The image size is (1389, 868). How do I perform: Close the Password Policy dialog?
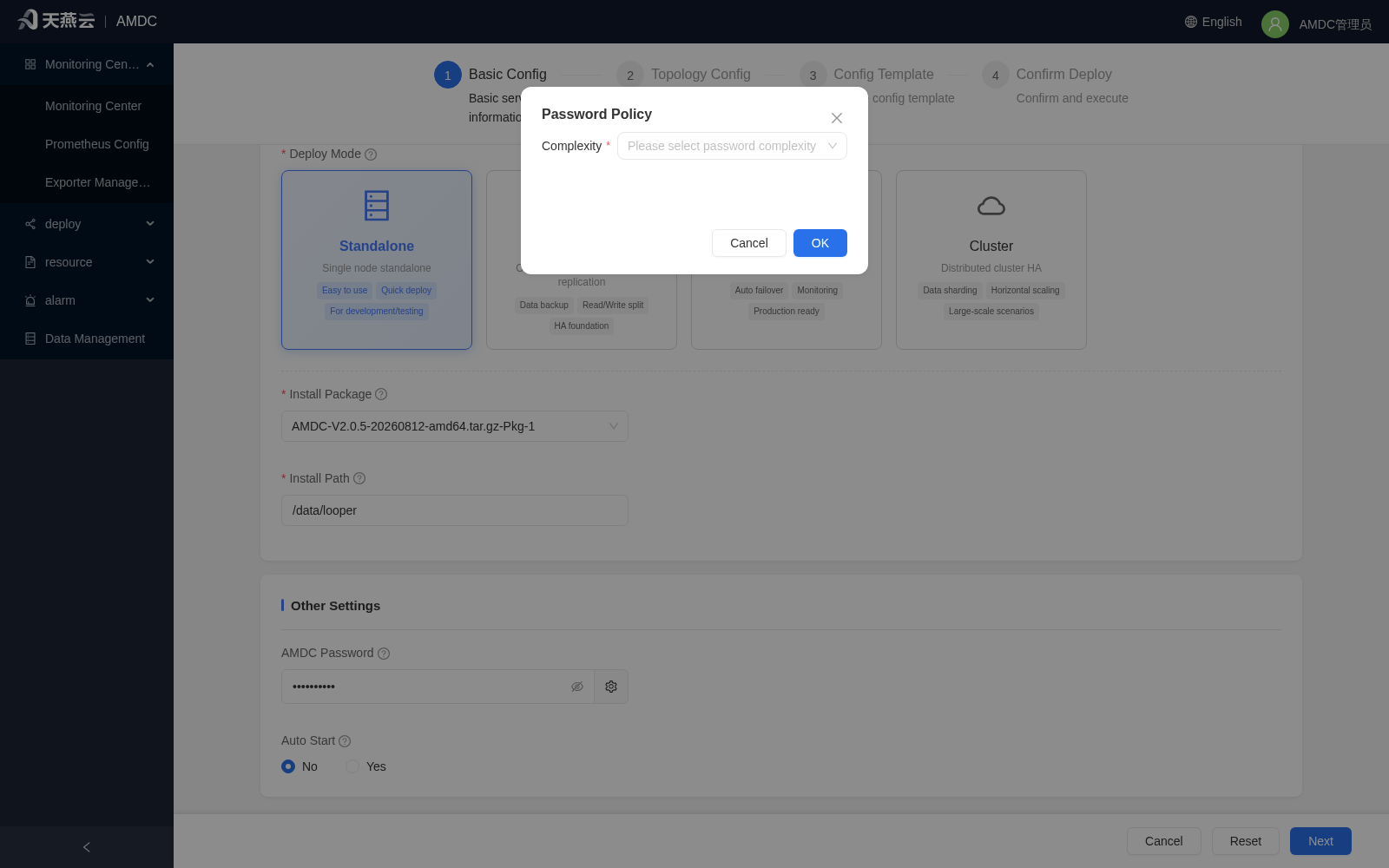pyautogui.click(x=837, y=118)
